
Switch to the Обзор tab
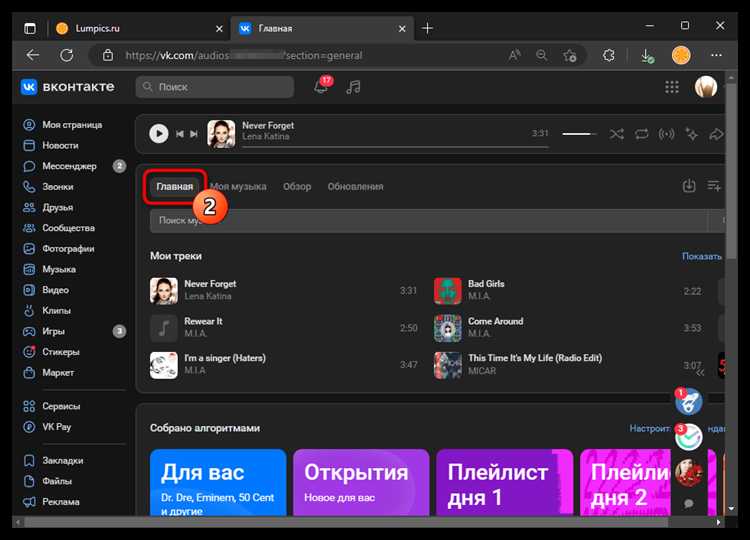click(297, 187)
